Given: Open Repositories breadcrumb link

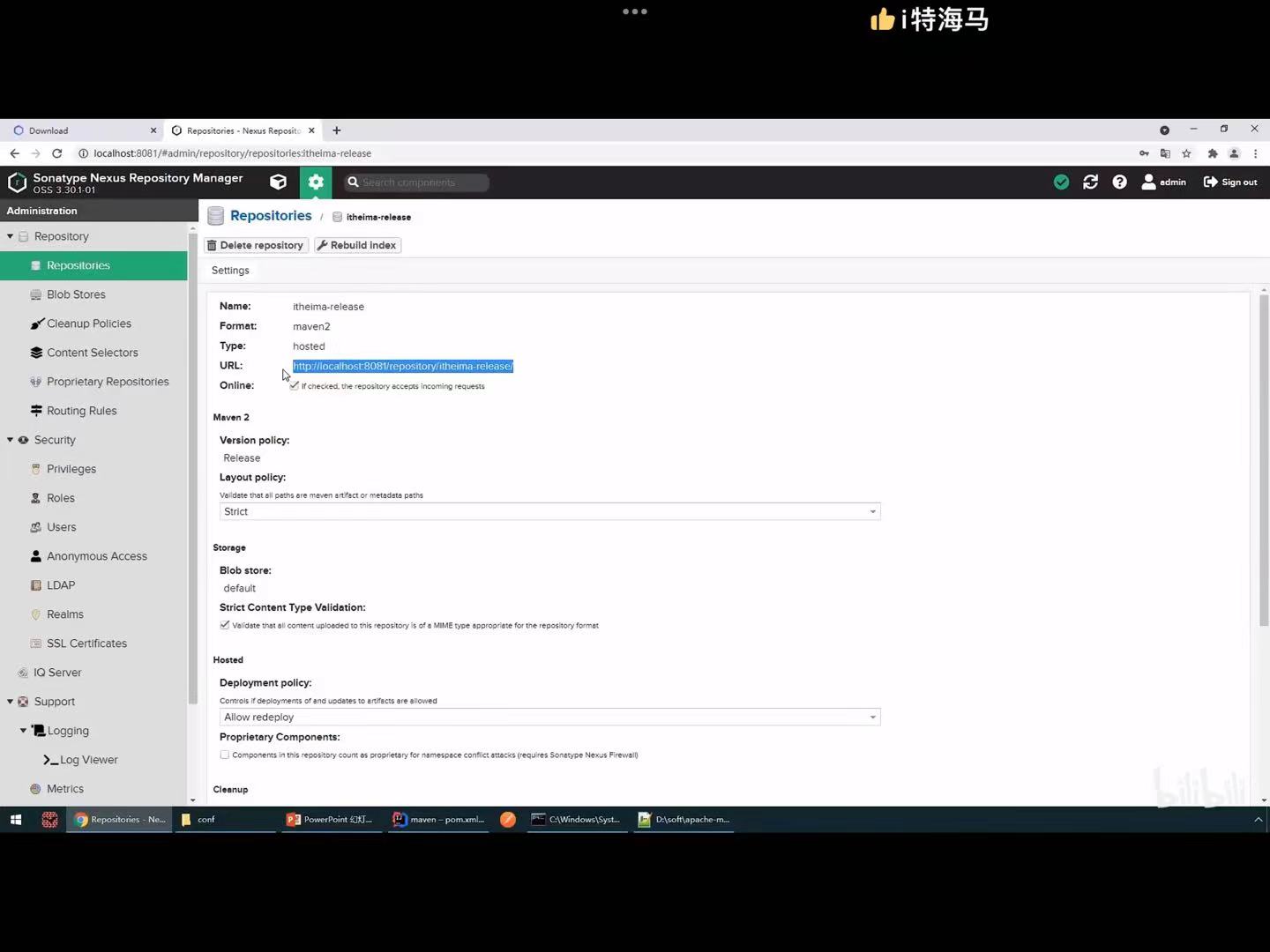Looking at the screenshot, I should [x=271, y=216].
